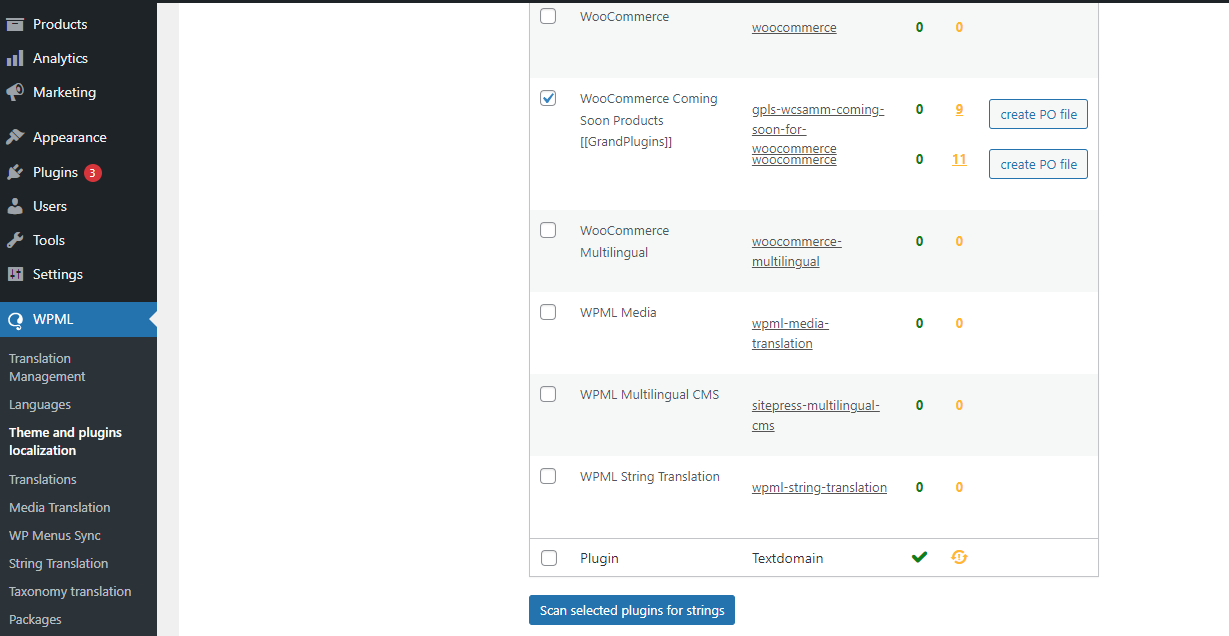Select the Analytics bar-chart icon
This screenshot has width=1229, height=636.
(x=17, y=58)
